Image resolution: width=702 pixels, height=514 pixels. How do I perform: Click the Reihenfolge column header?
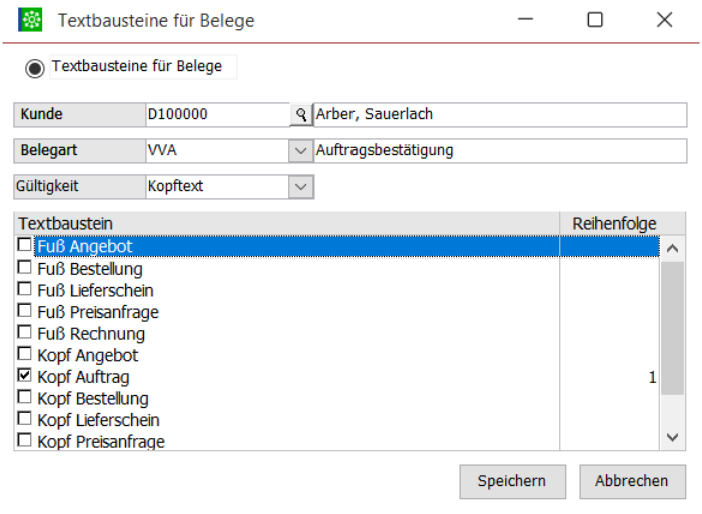click(613, 223)
